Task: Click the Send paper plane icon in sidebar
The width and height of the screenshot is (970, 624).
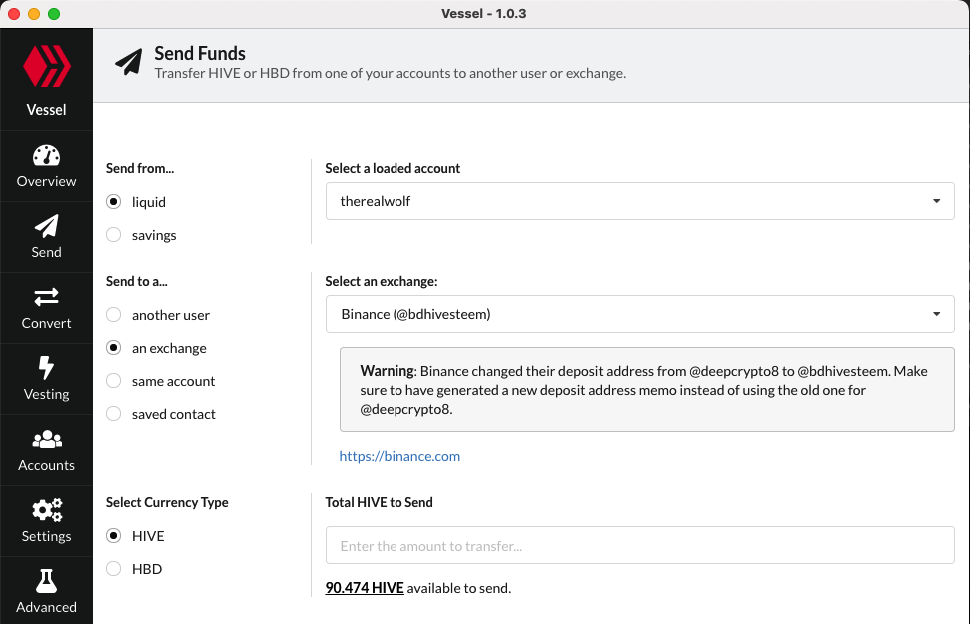Action: pyautogui.click(x=46, y=226)
